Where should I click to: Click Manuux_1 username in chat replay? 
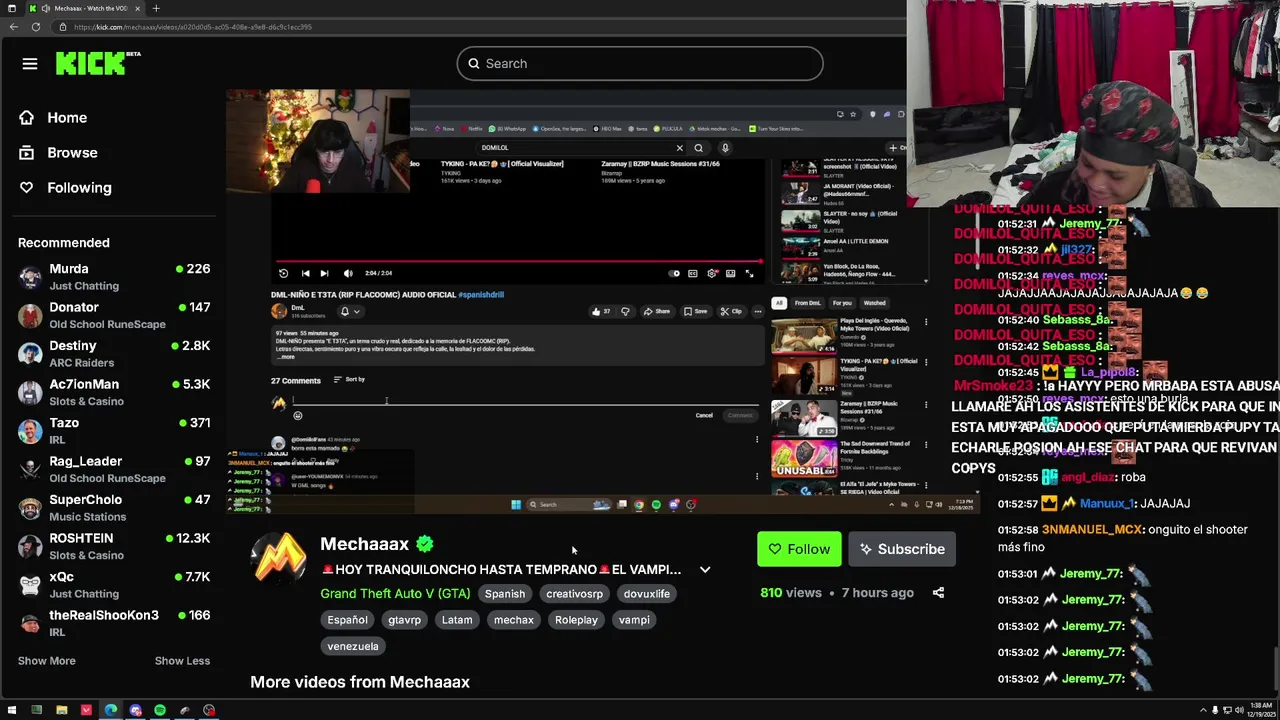click(x=1107, y=504)
